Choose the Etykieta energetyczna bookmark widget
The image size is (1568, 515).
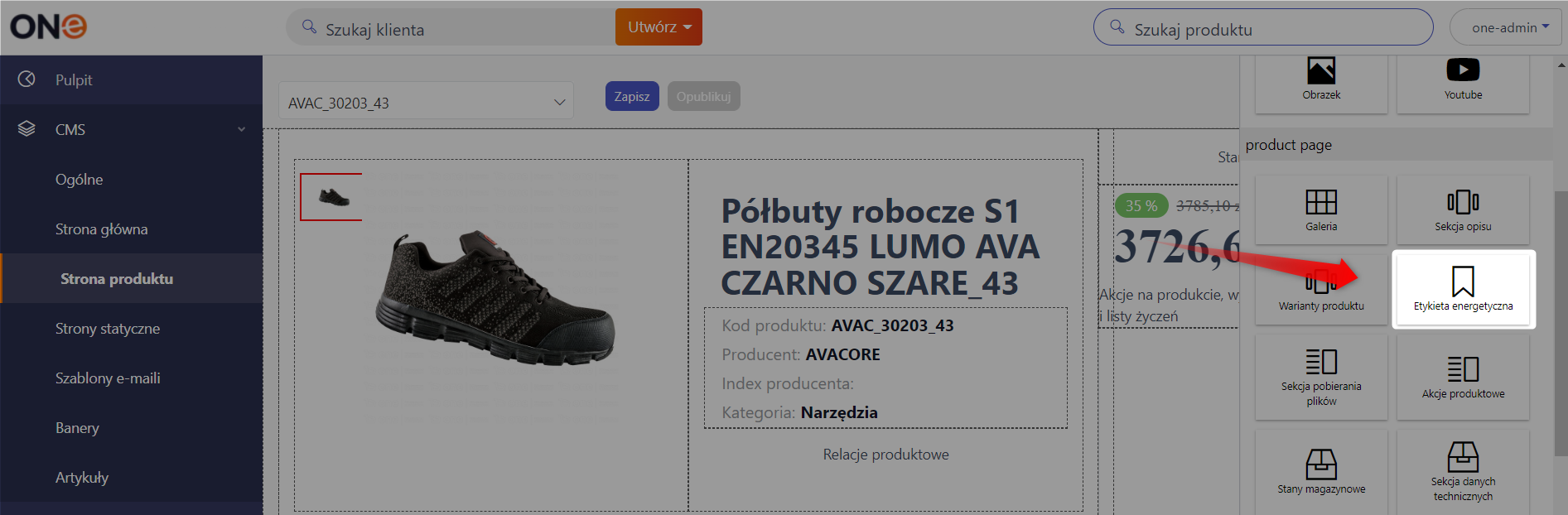point(1463,289)
